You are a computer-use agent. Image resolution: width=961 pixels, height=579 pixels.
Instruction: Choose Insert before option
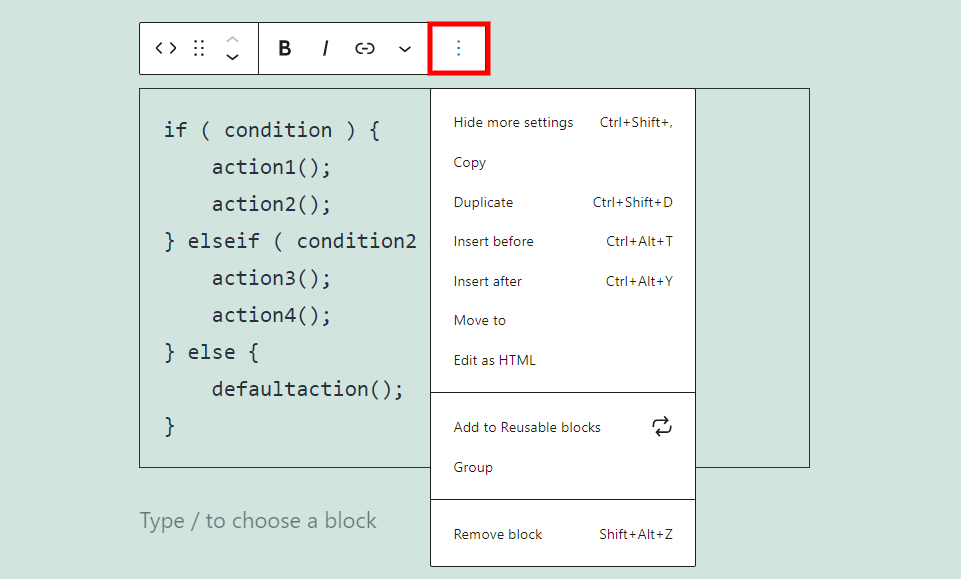pos(494,241)
